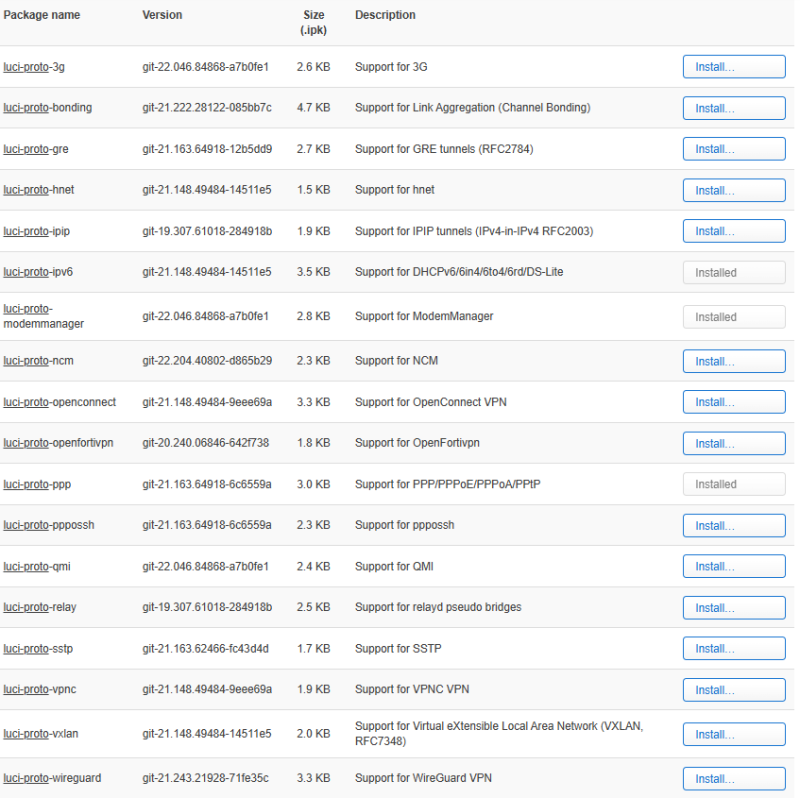Install the luci-proto-ipip package
This screenshot has width=800, height=798.
733,231
